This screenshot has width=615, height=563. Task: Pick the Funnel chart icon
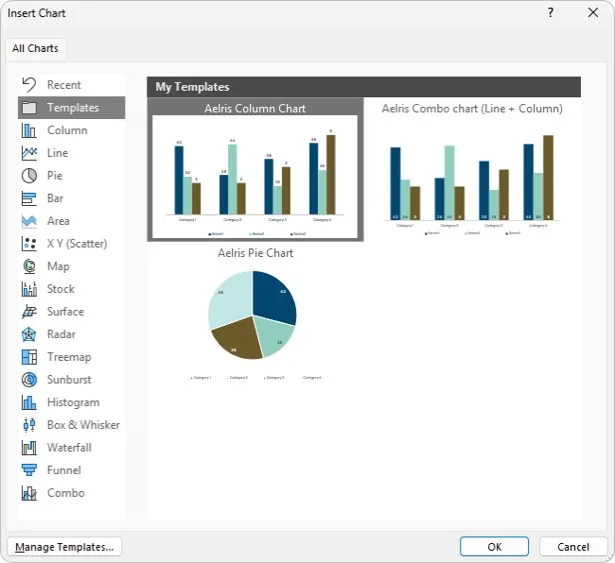[29, 470]
